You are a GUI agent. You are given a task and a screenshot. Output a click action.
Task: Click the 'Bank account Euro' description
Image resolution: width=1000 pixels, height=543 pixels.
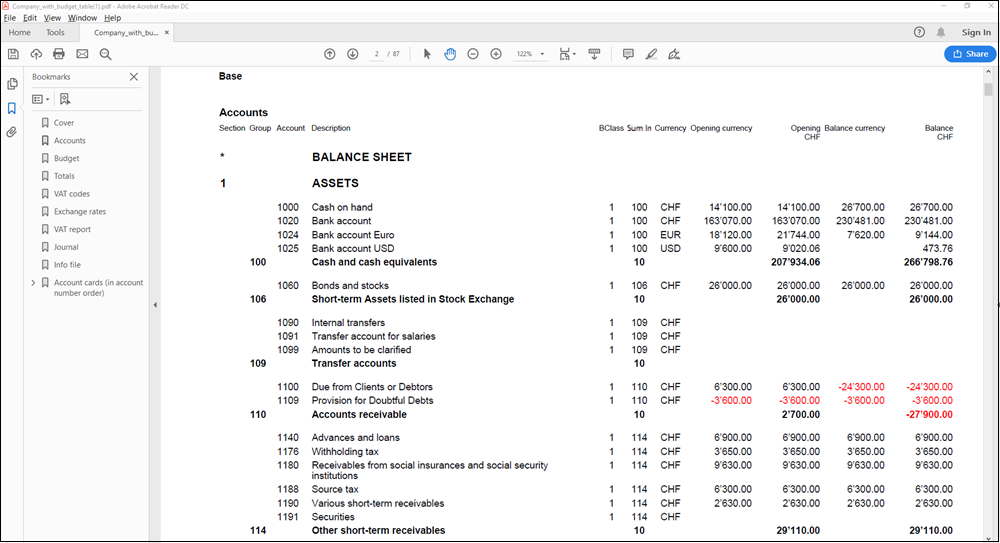coord(353,235)
